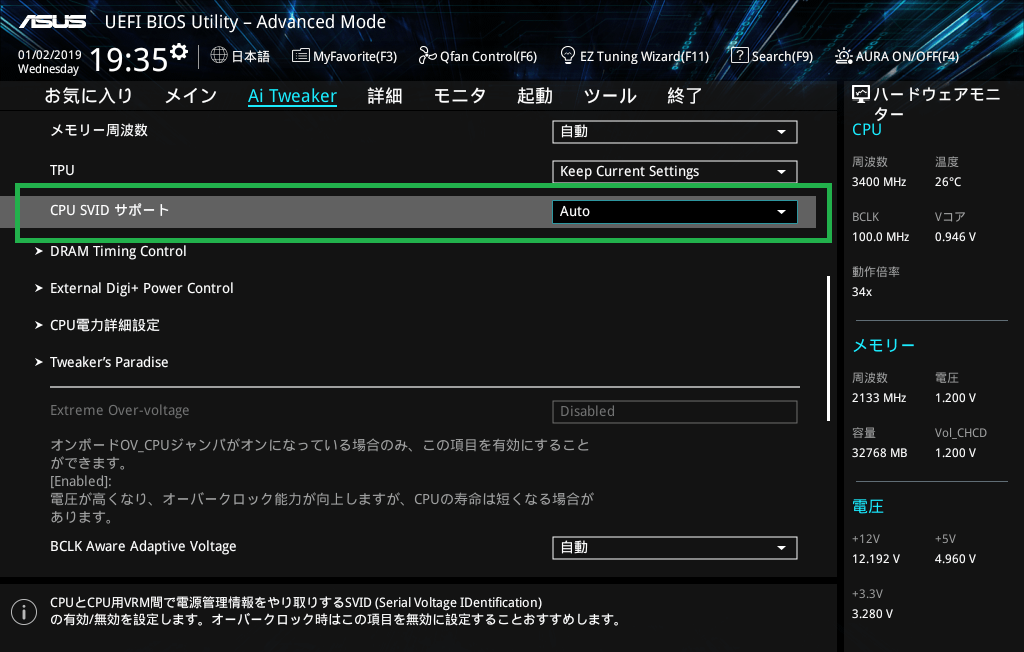Screen dimensions: 1024x652
Task: Click the 電圧 section heading
Action: [868, 506]
